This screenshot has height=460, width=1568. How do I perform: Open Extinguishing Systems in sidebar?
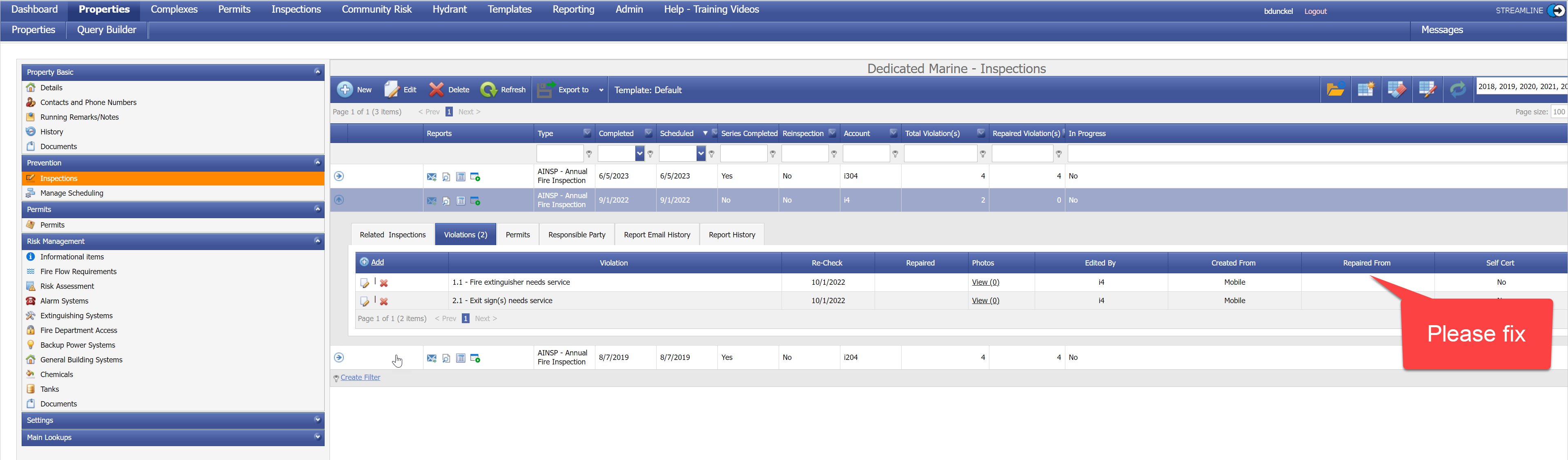click(x=76, y=316)
